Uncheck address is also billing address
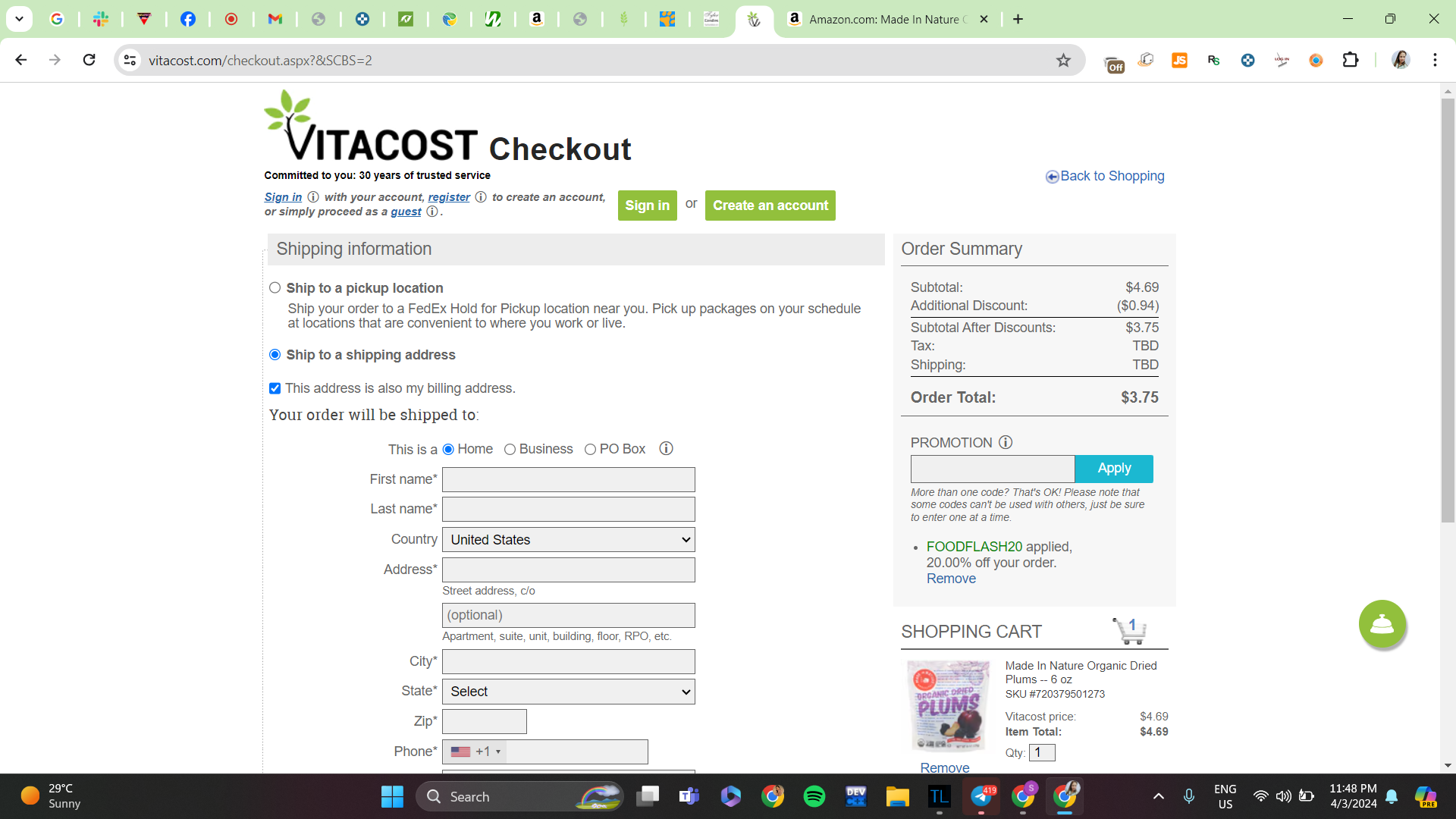Viewport: 1456px width, 819px height. click(275, 388)
